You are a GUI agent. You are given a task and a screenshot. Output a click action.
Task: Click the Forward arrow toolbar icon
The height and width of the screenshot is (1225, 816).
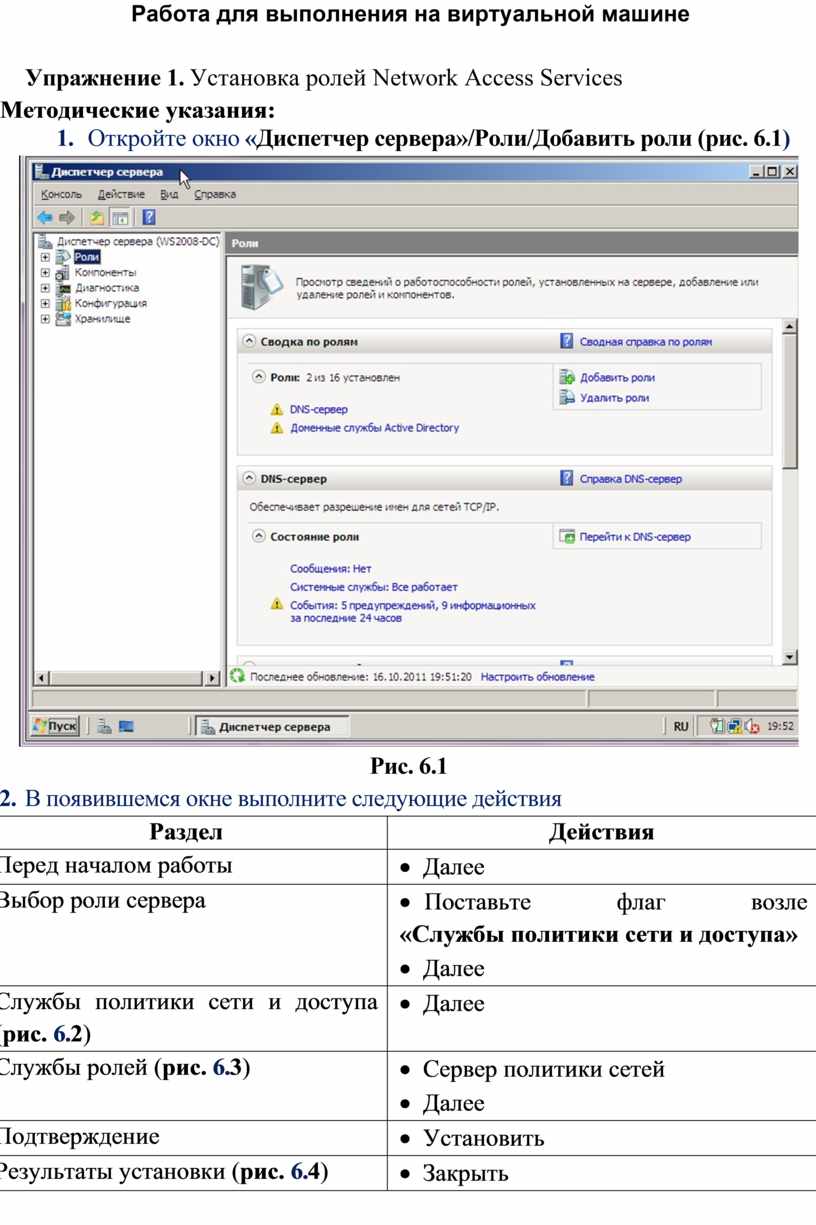[x=66, y=217]
